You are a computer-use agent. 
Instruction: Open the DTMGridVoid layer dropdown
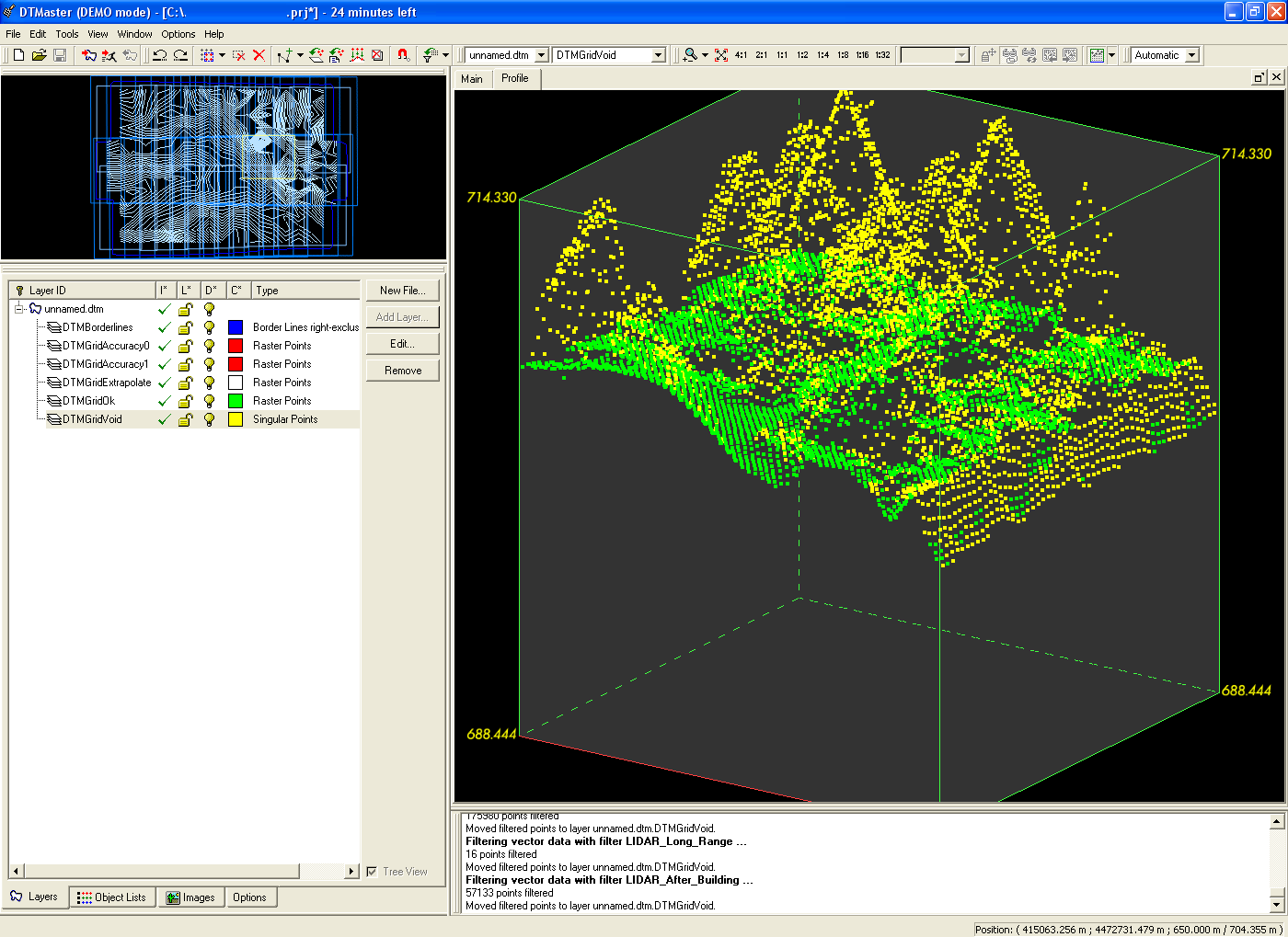[x=658, y=55]
